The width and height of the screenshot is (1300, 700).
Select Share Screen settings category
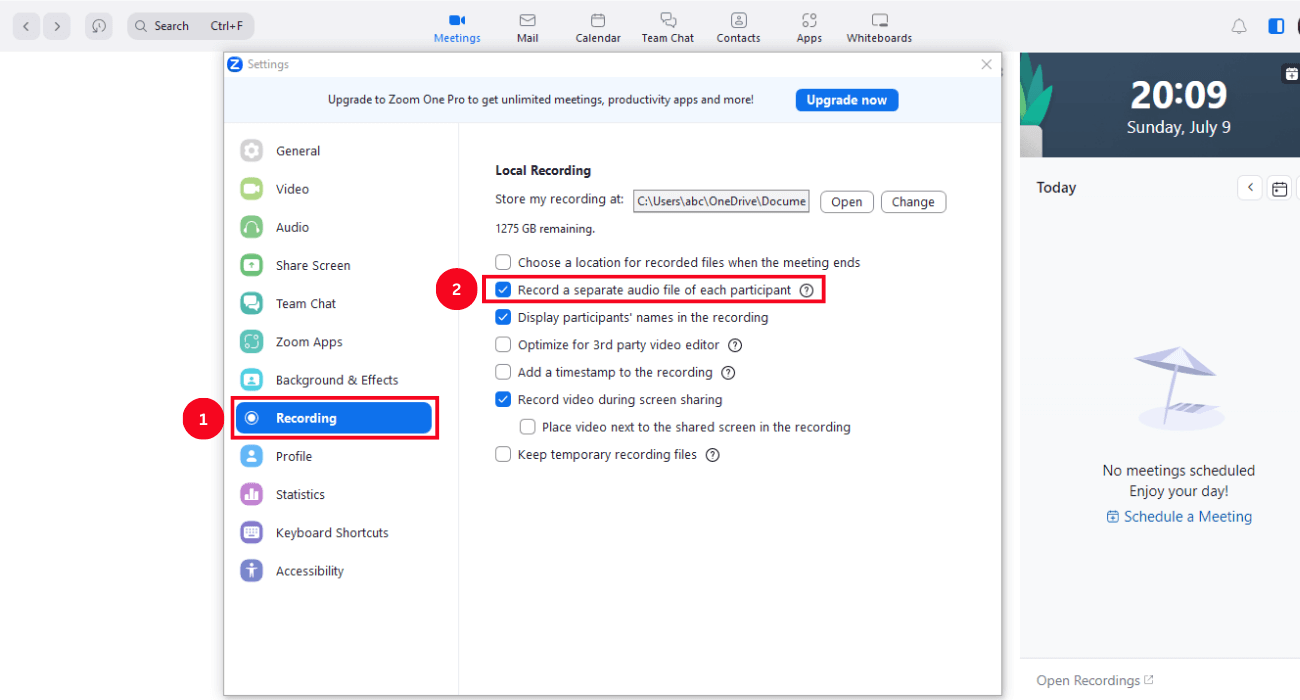pyautogui.click(x=333, y=265)
